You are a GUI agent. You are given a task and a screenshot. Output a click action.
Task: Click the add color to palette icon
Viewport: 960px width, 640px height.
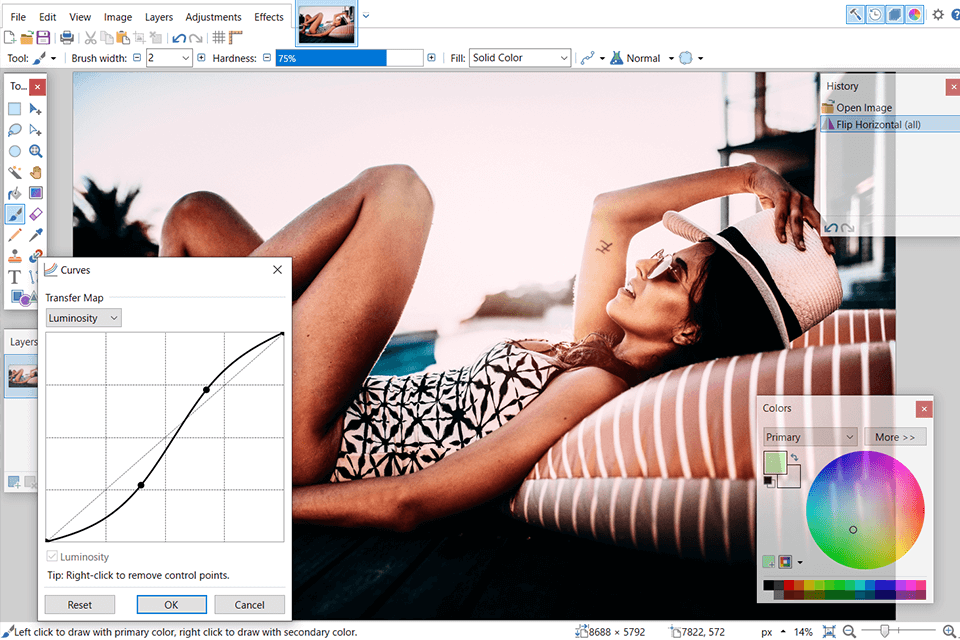coord(769,562)
